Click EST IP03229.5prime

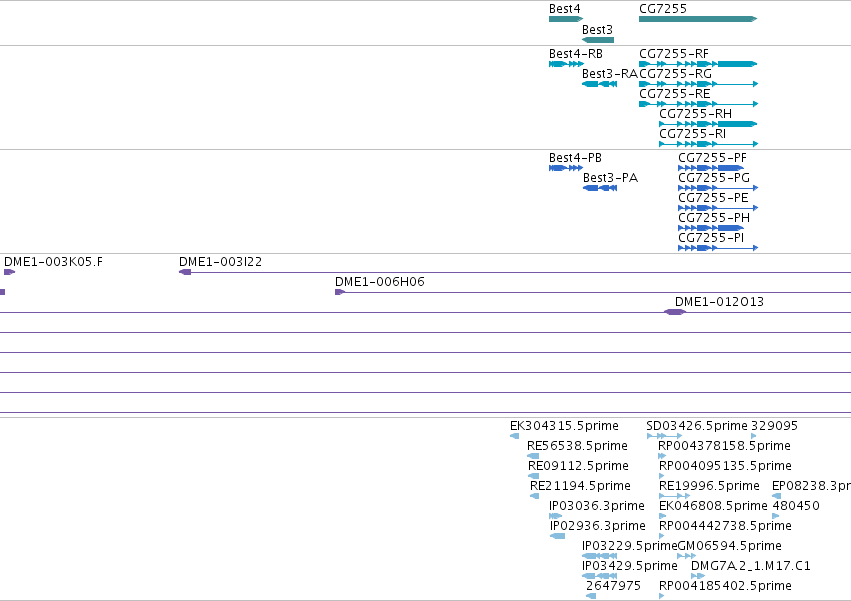pyautogui.click(x=599, y=556)
